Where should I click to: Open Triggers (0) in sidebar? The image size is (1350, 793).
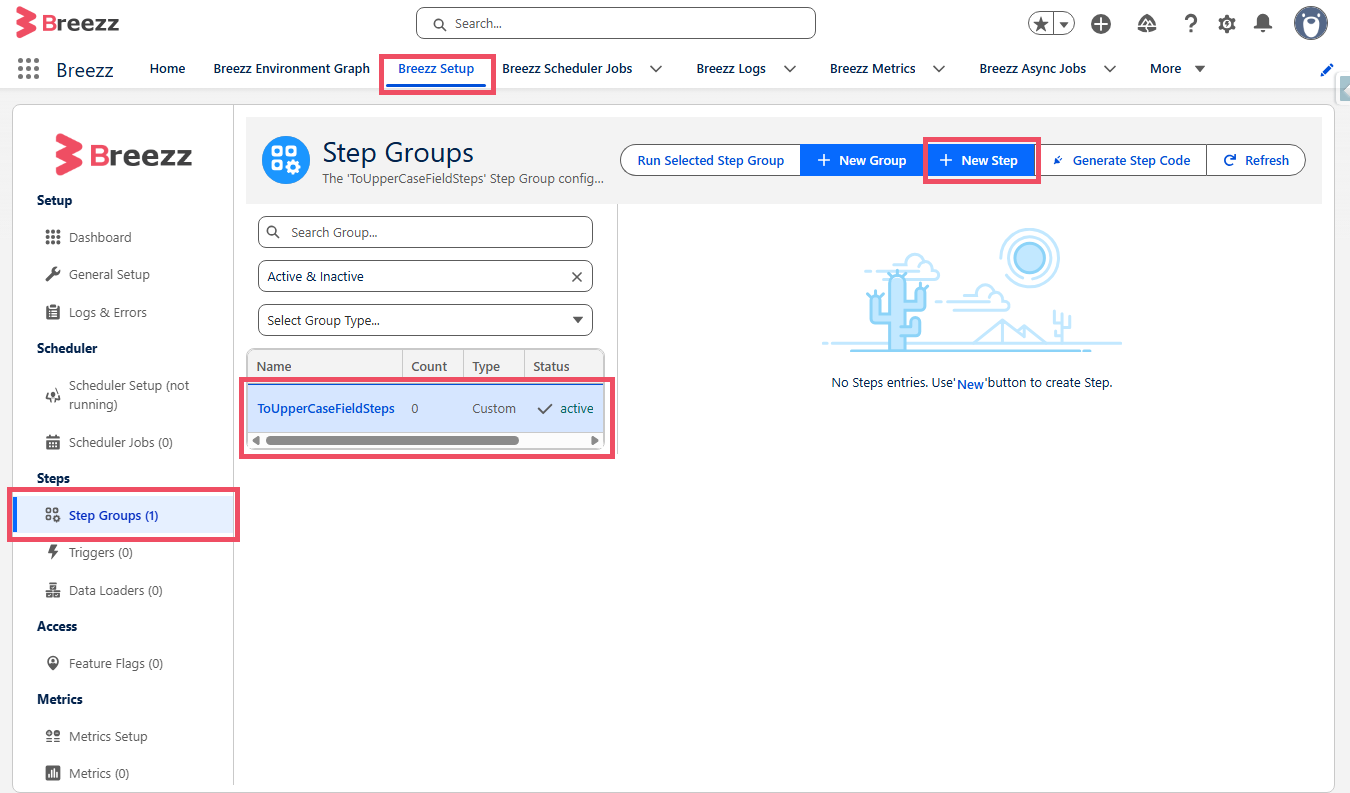101,552
